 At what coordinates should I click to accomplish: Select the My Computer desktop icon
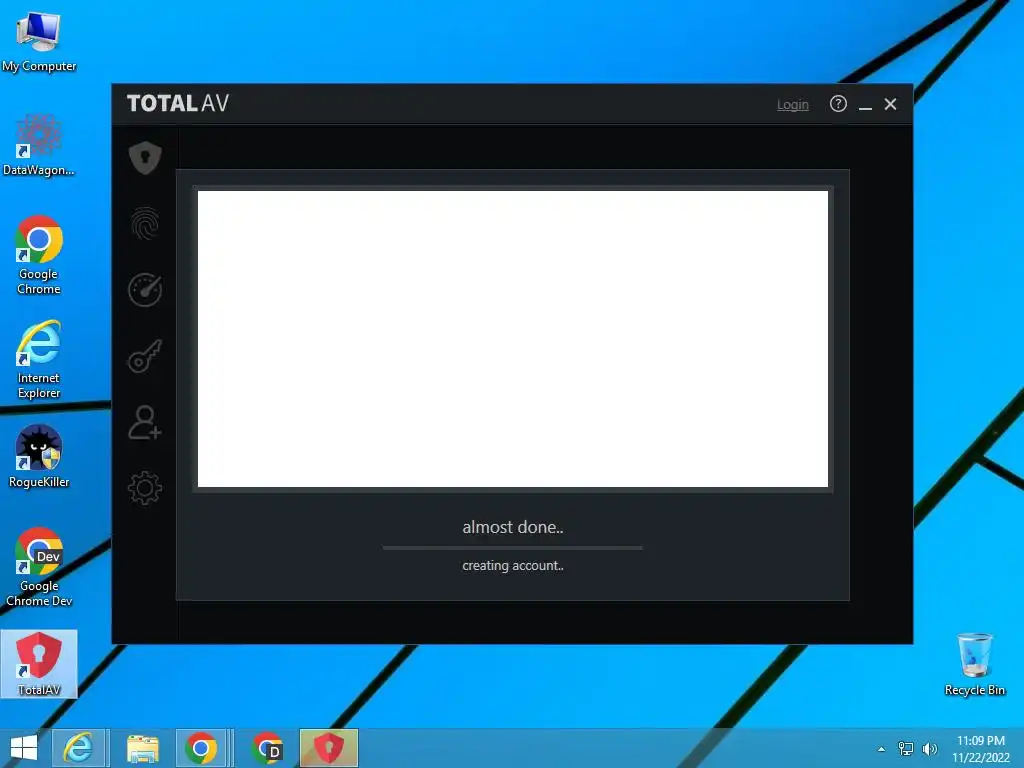(x=39, y=42)
